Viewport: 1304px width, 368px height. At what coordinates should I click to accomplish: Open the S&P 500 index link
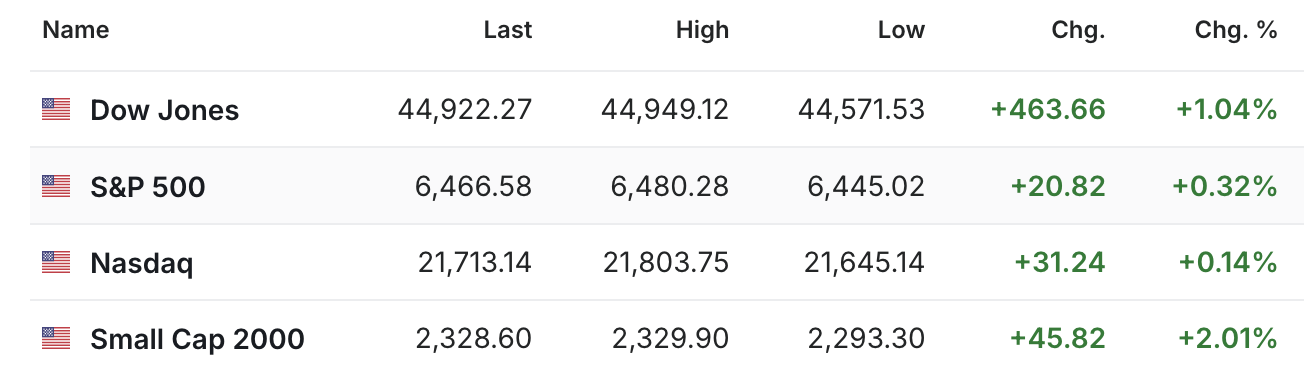pos(148,186)
